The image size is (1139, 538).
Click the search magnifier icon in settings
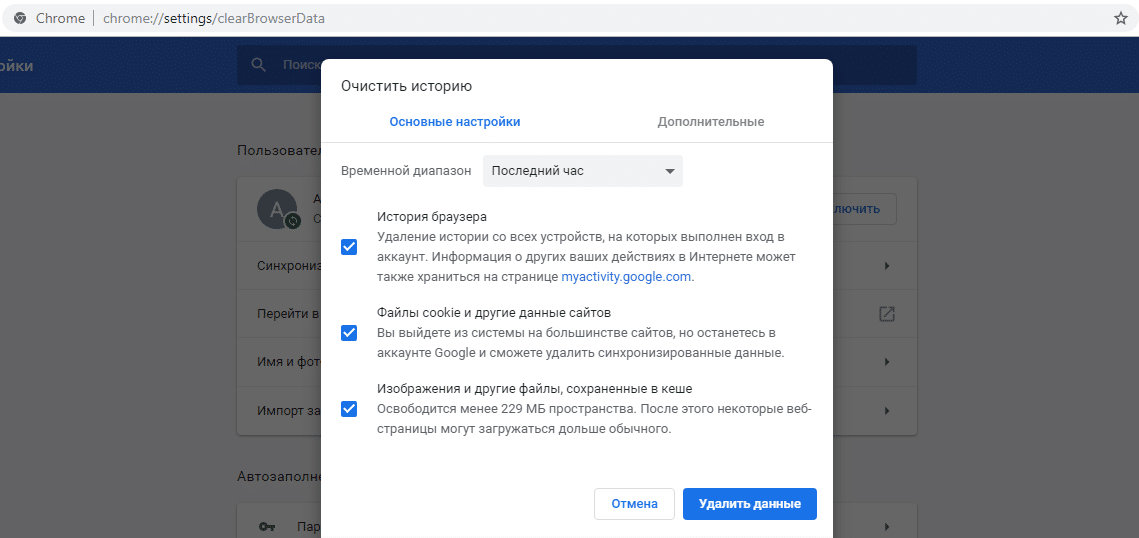[x=259, y=65]
